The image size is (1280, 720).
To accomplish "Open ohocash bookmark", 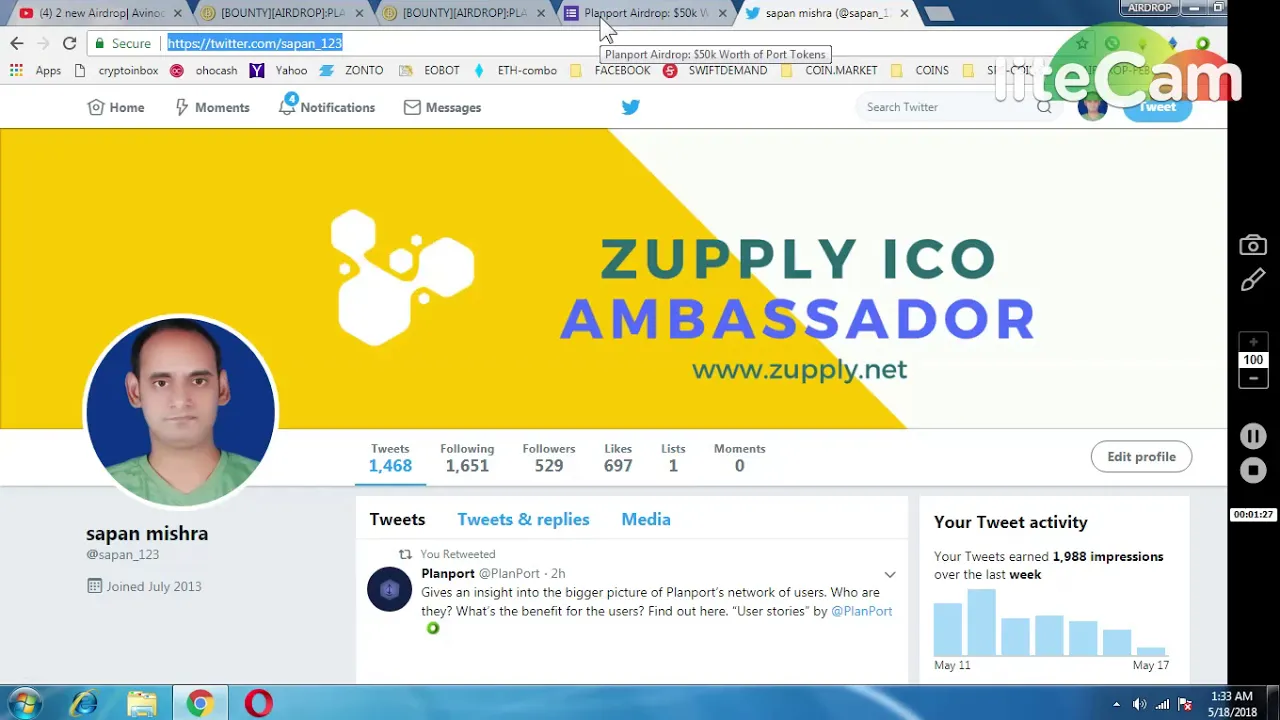I will tap(204, 70).
